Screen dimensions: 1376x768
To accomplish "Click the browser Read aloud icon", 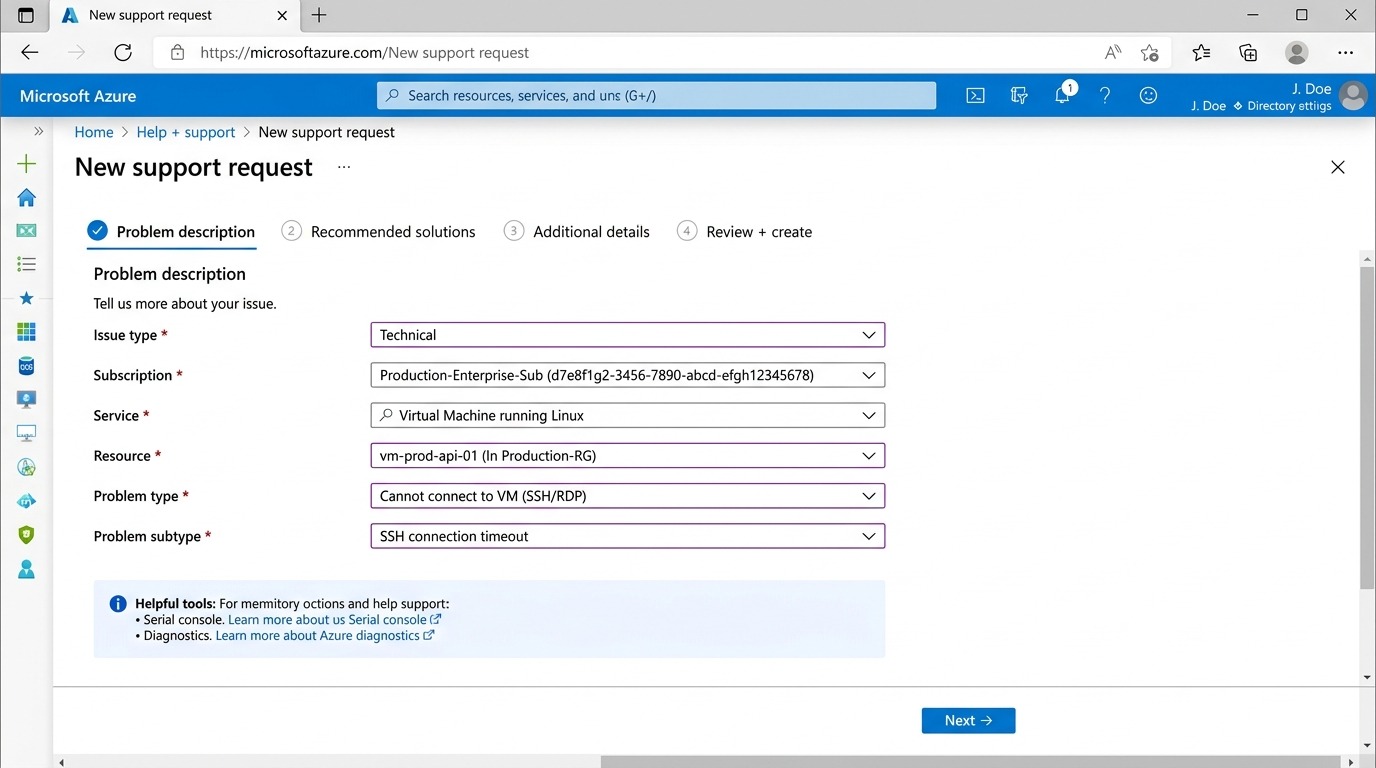I will (x=1112, y=53).
